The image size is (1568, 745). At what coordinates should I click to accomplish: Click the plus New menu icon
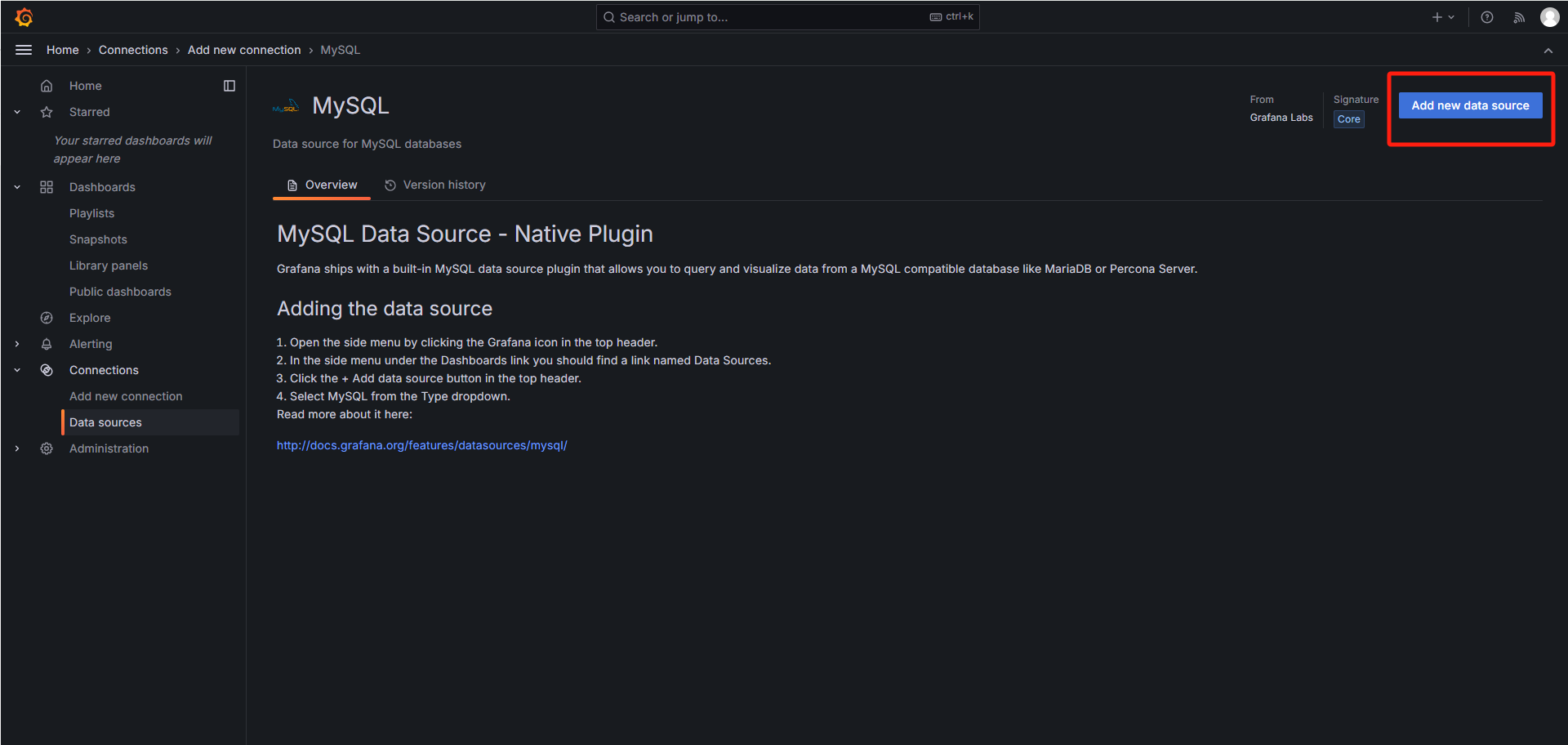pyautogui.click(x=1437, y=17)
